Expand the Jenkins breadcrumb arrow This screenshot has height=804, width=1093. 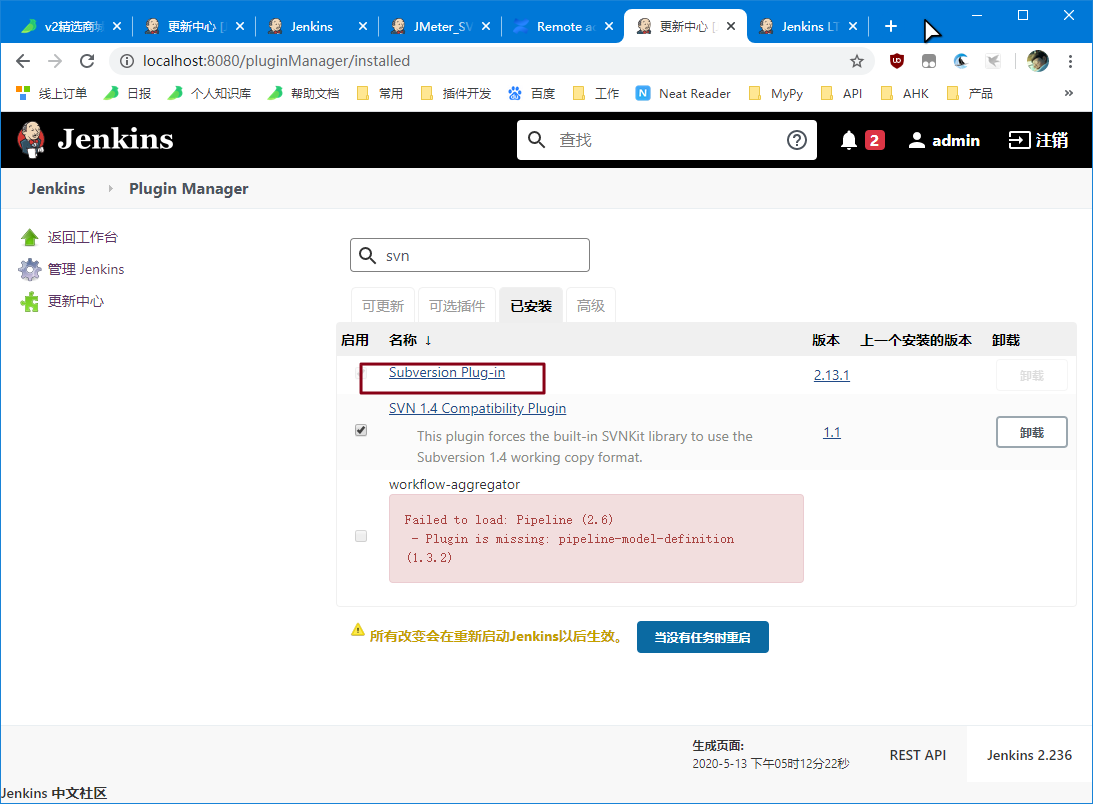(110, 189)
